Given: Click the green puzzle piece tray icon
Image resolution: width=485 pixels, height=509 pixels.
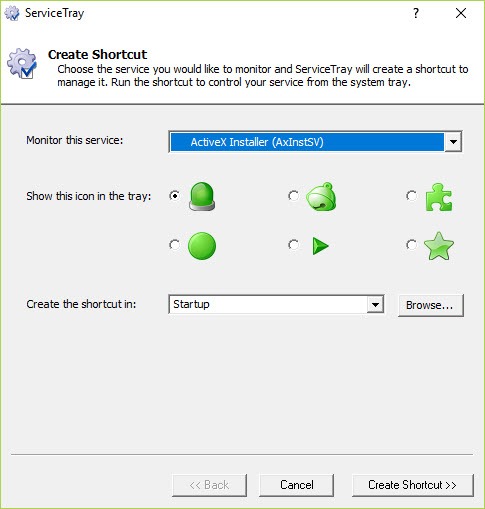Looking at the screenshot, I should tap(439, 197).
